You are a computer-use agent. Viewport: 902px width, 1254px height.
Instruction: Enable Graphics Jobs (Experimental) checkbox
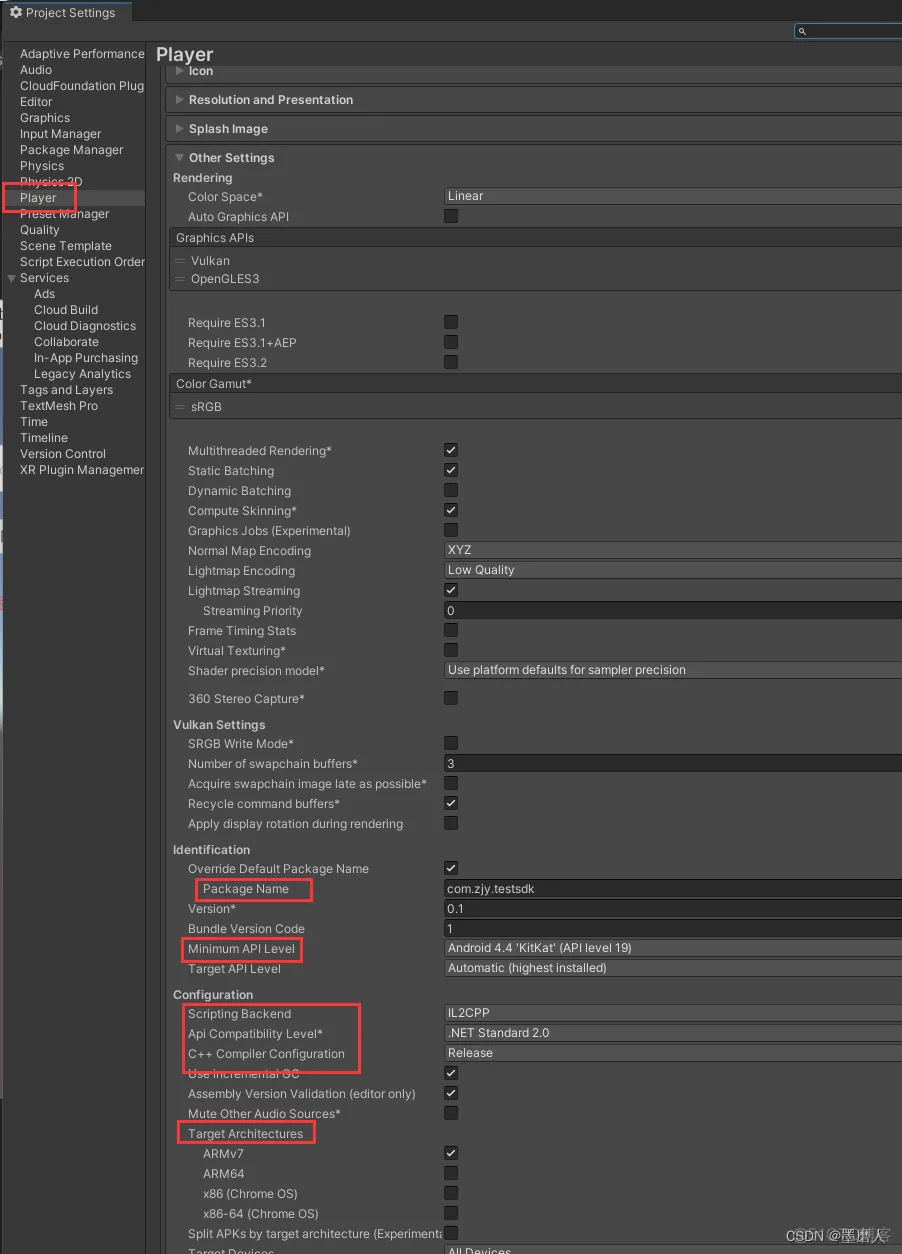click(x=451, y=530)
